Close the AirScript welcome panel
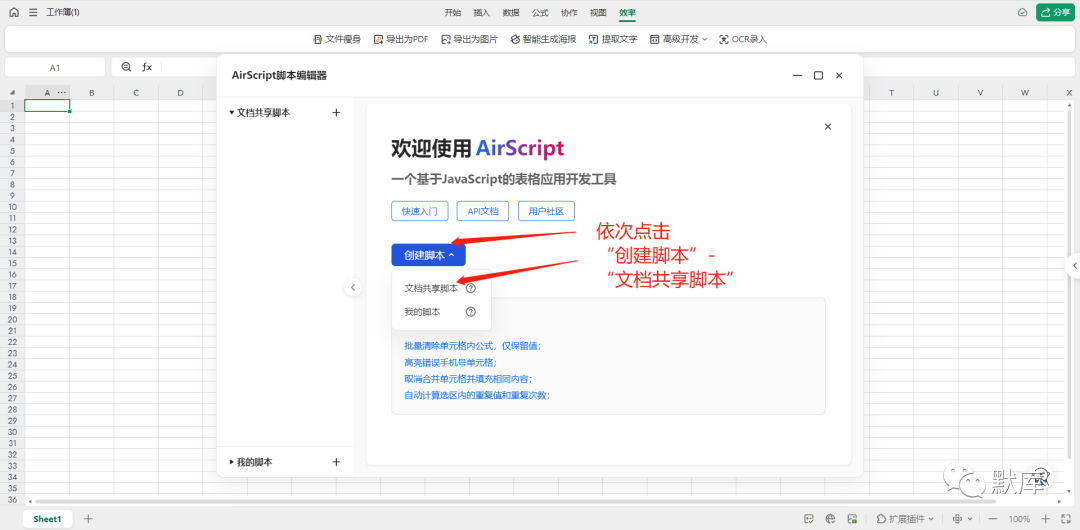The height and width of the screenshot is (530, 1080). pyautogui.click(x=828, y=126)
